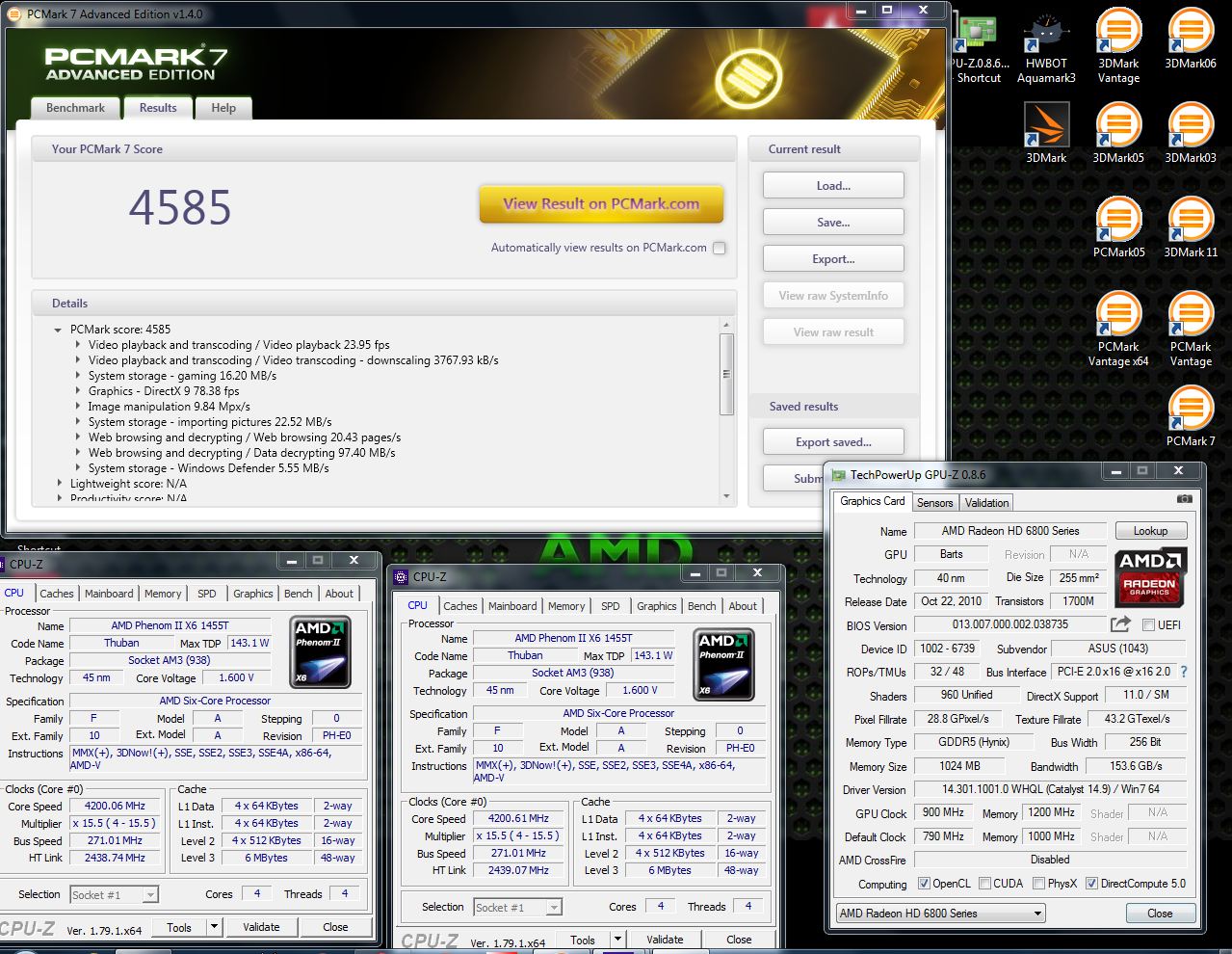Click the right CPU-Z title bar icon

403,577
